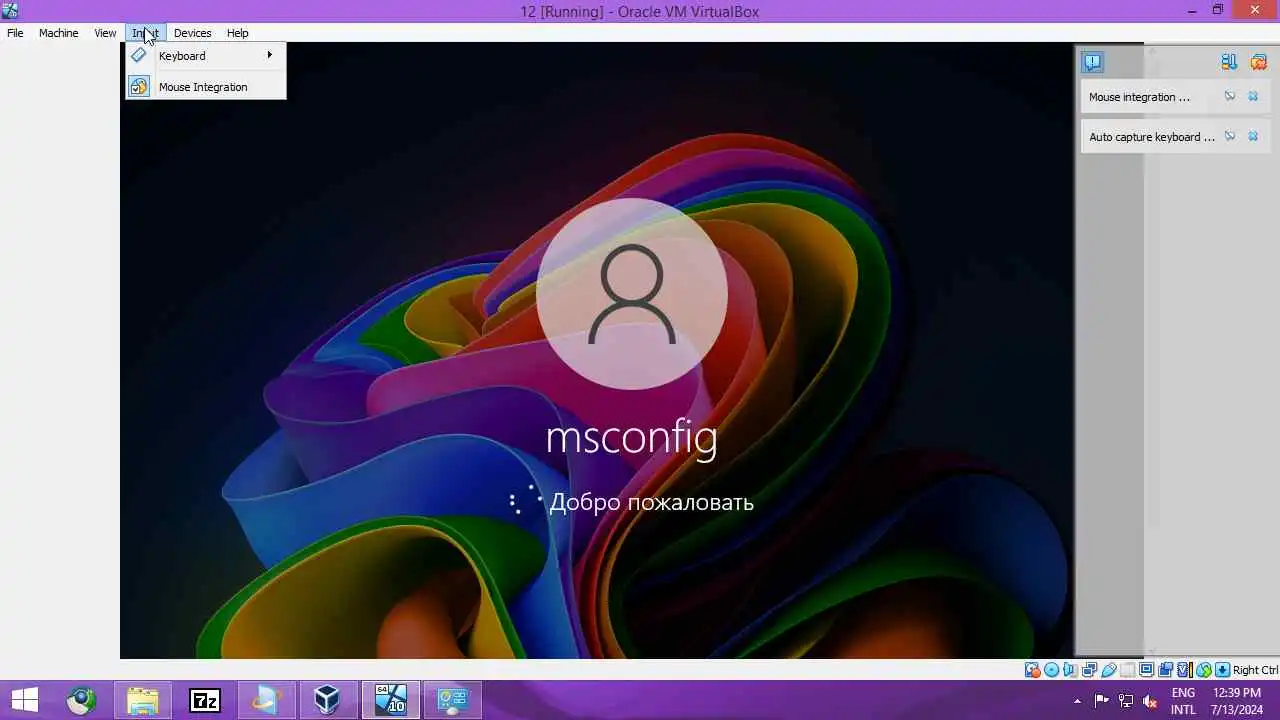Click the keyboard capture arrow status icon

(x=1223, y=670)
